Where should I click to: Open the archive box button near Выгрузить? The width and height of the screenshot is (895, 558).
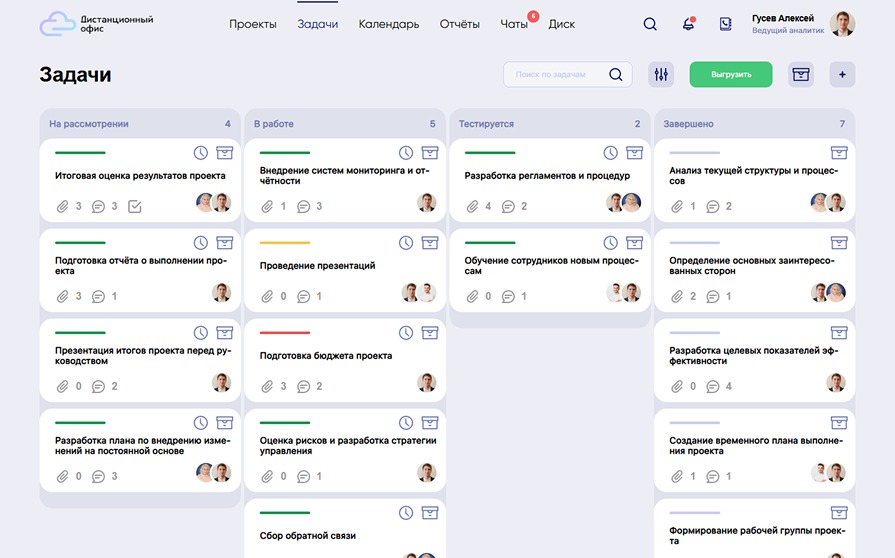tap(800, 74)
